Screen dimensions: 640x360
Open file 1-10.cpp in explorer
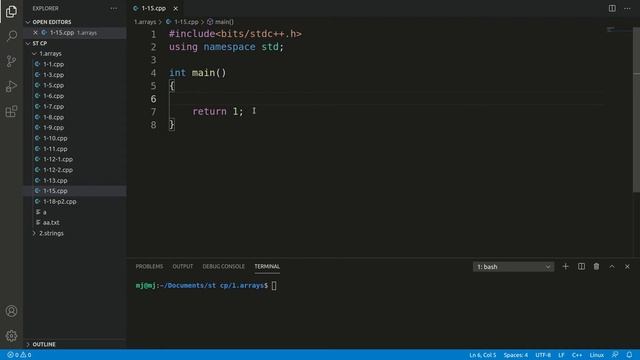tap(55, 138)
